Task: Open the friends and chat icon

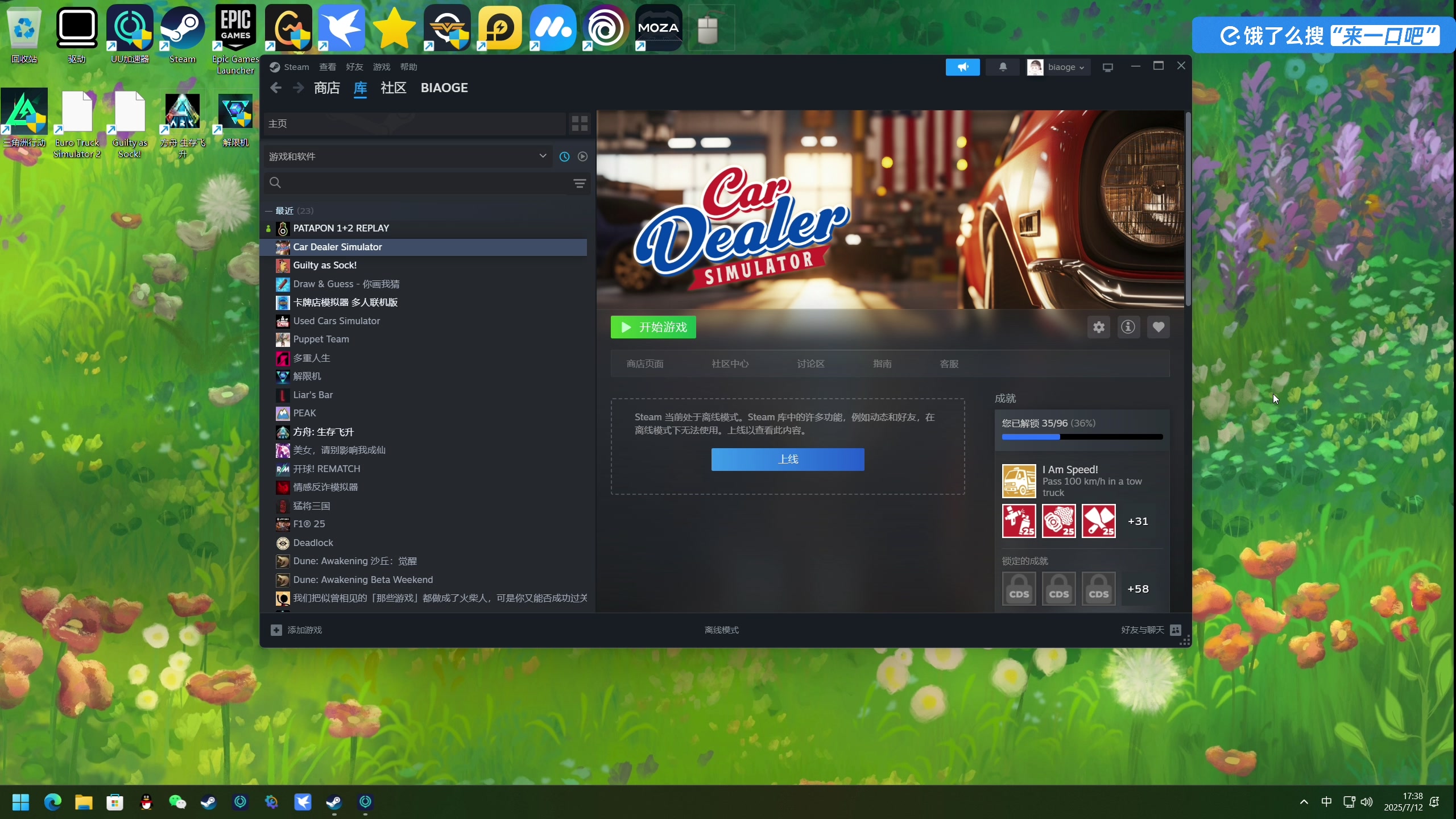Action: (1175, 630)
